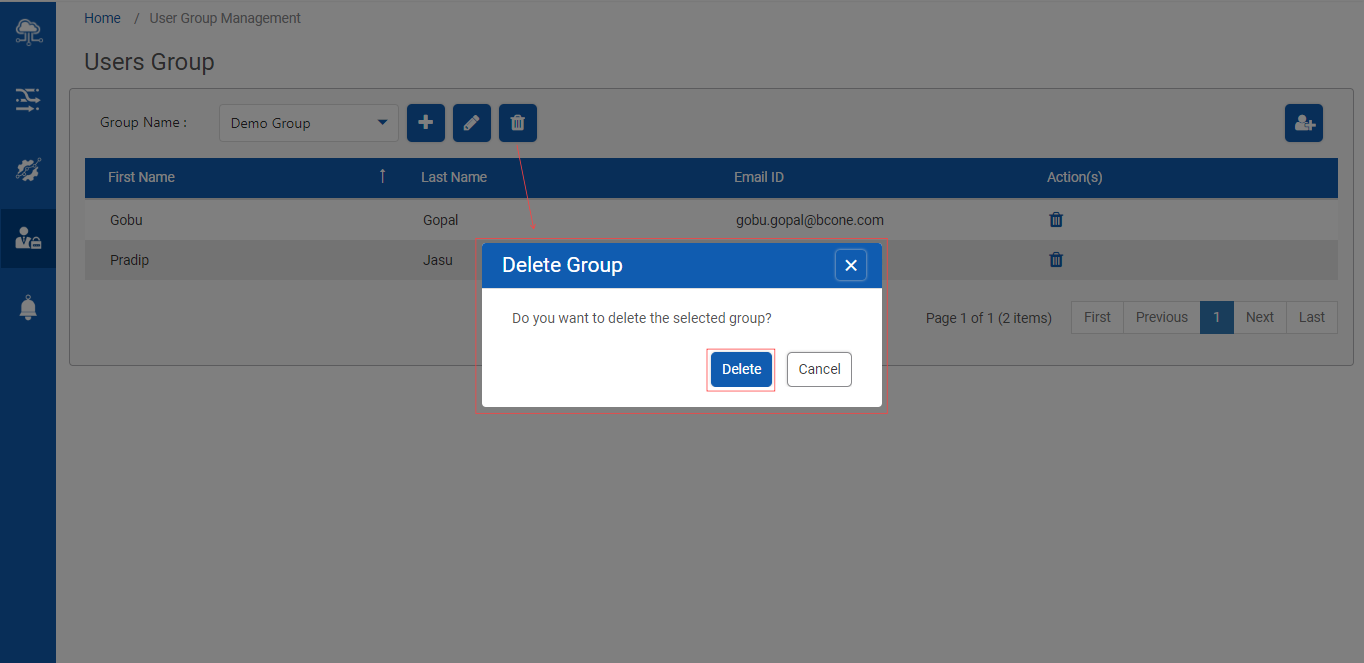
Task: Sort ascending arrow in First Name column
Action: pos(382,177)
